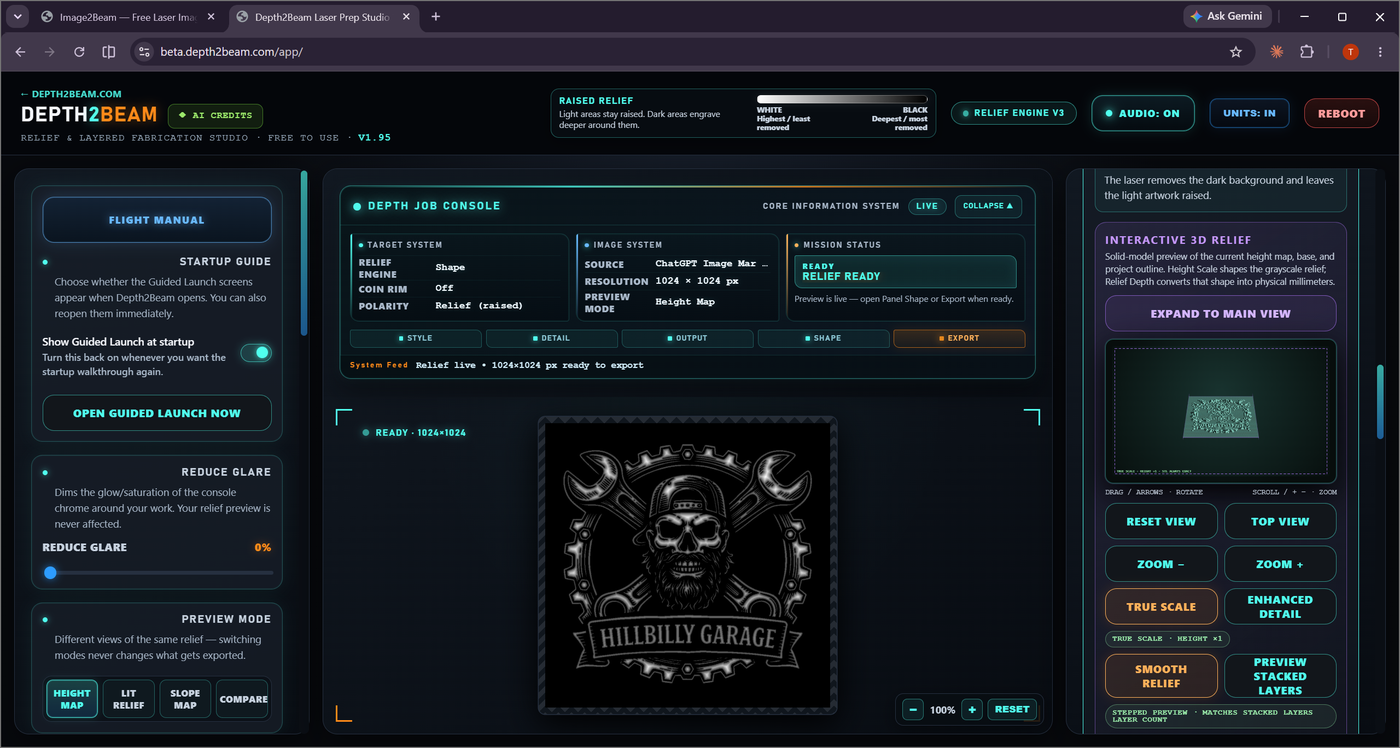The height and width of the screenshot is (748, 1400).
Task: Bookmark this page with the star icon
Action: coord(1236,52)
